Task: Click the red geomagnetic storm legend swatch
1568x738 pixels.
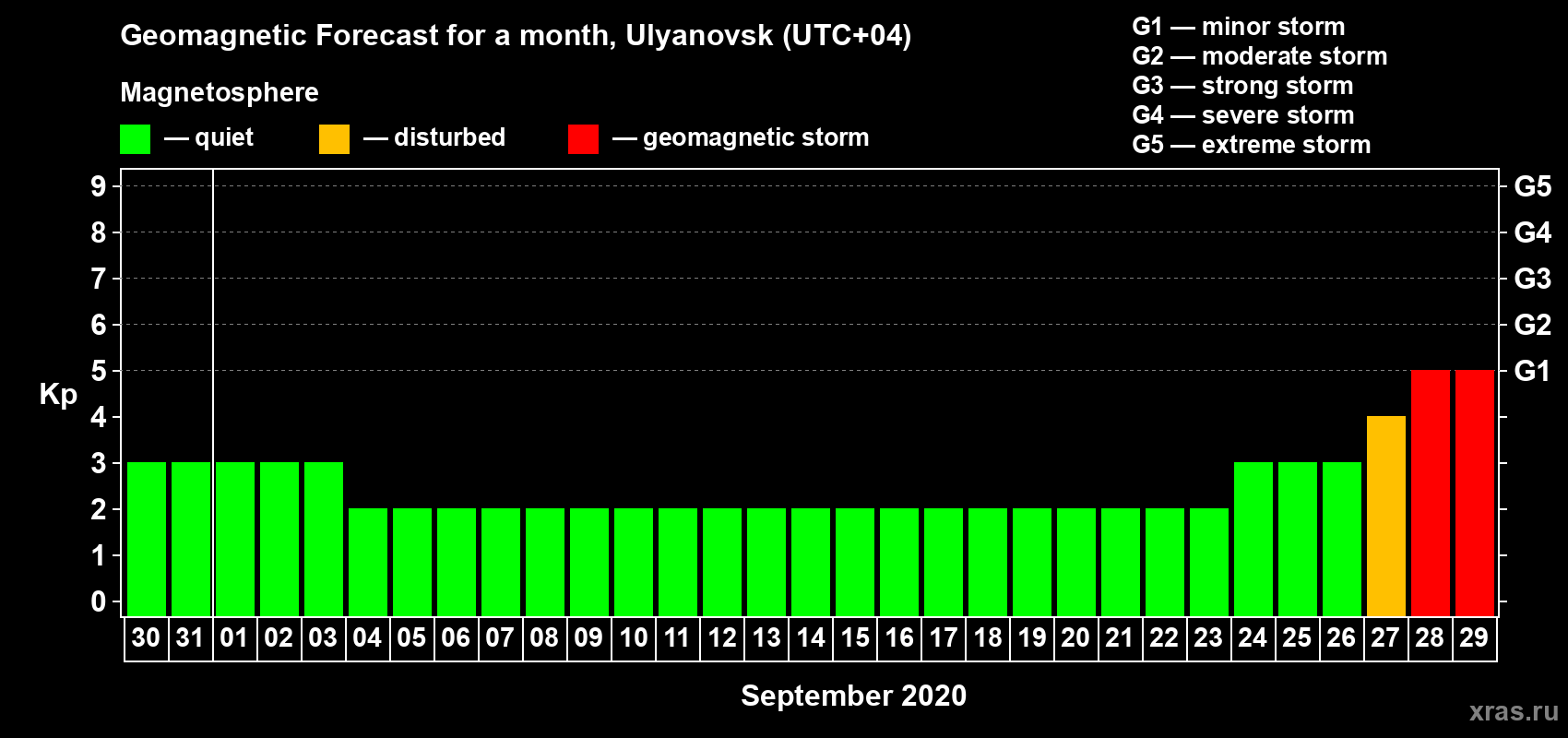Action: (583, 139)
